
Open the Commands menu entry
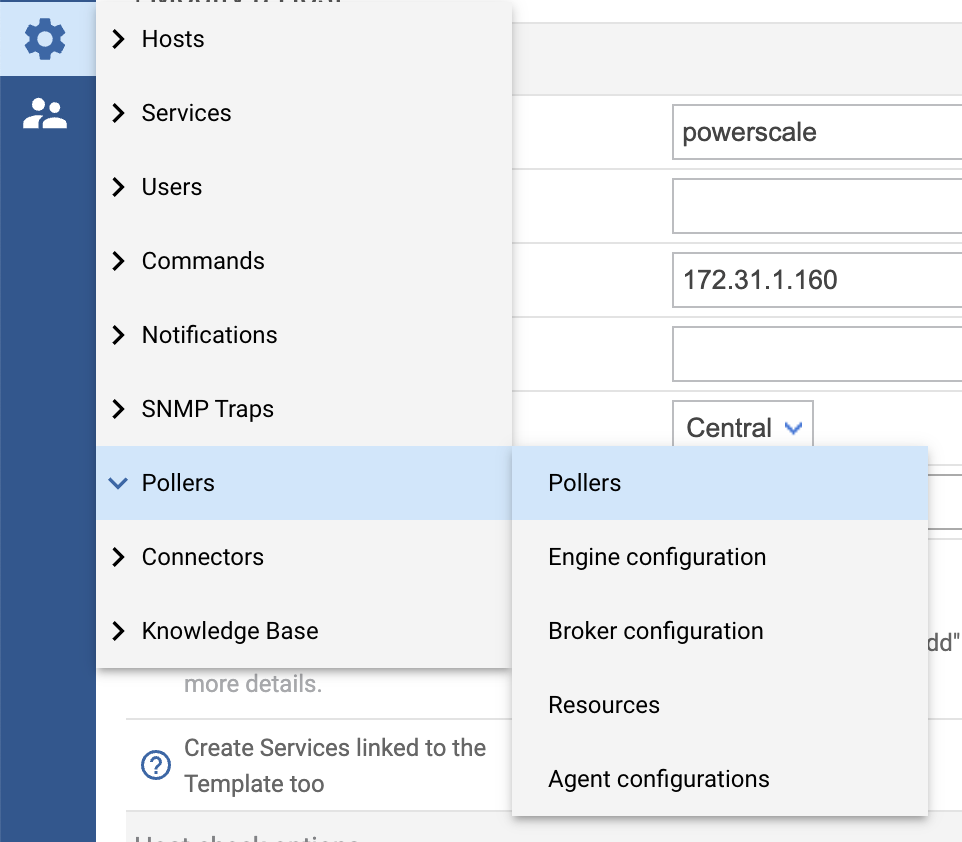203,261
